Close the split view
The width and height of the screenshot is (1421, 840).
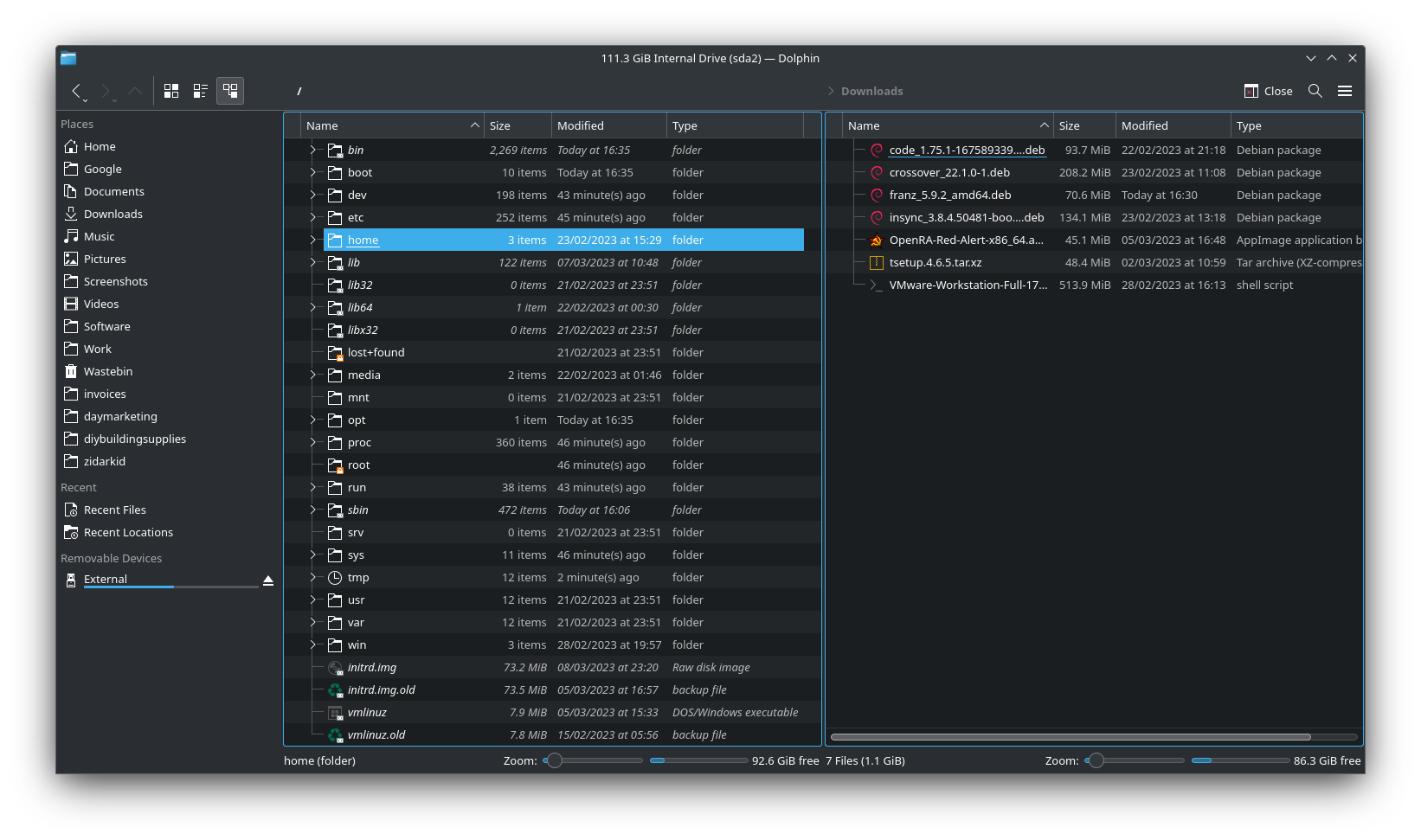[1268, 91]
